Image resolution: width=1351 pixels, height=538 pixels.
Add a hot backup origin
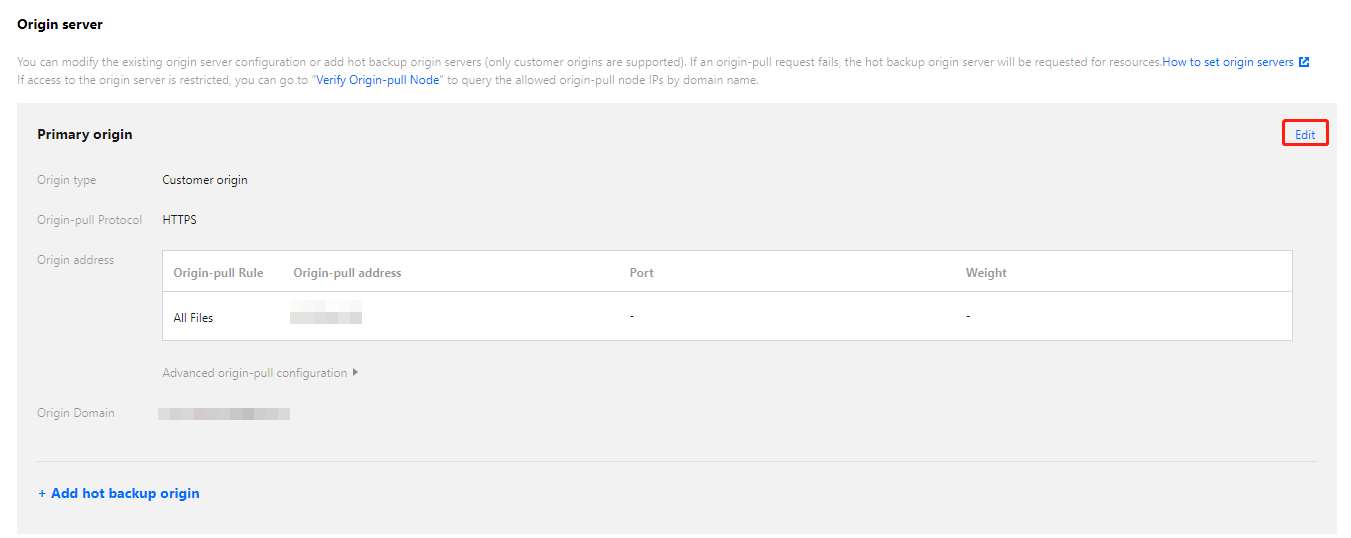pyautogui.click(x=119, y=493)
